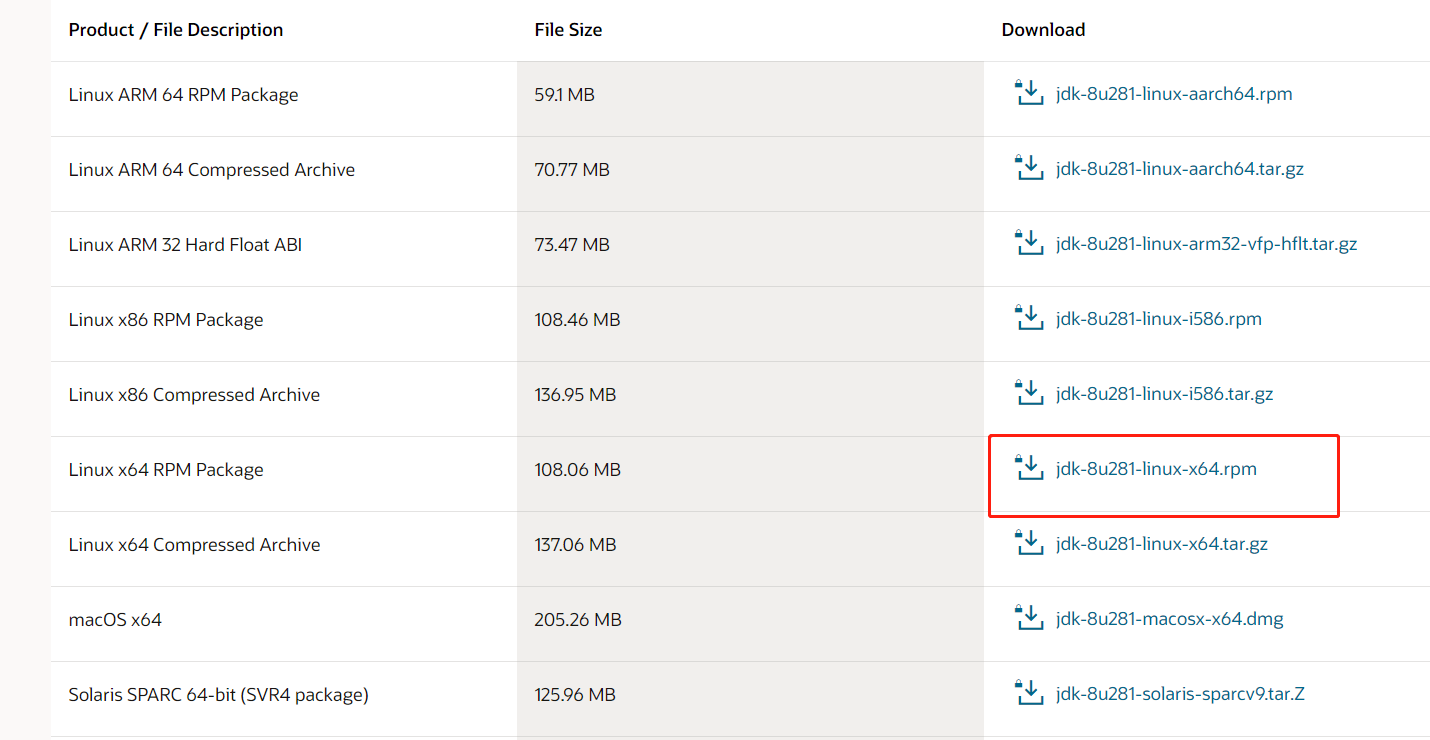Click download icon beside jdk-8u281-macosx-x64.dmg
This screenshot has height=740, width=1430.
click(1028, 618)
